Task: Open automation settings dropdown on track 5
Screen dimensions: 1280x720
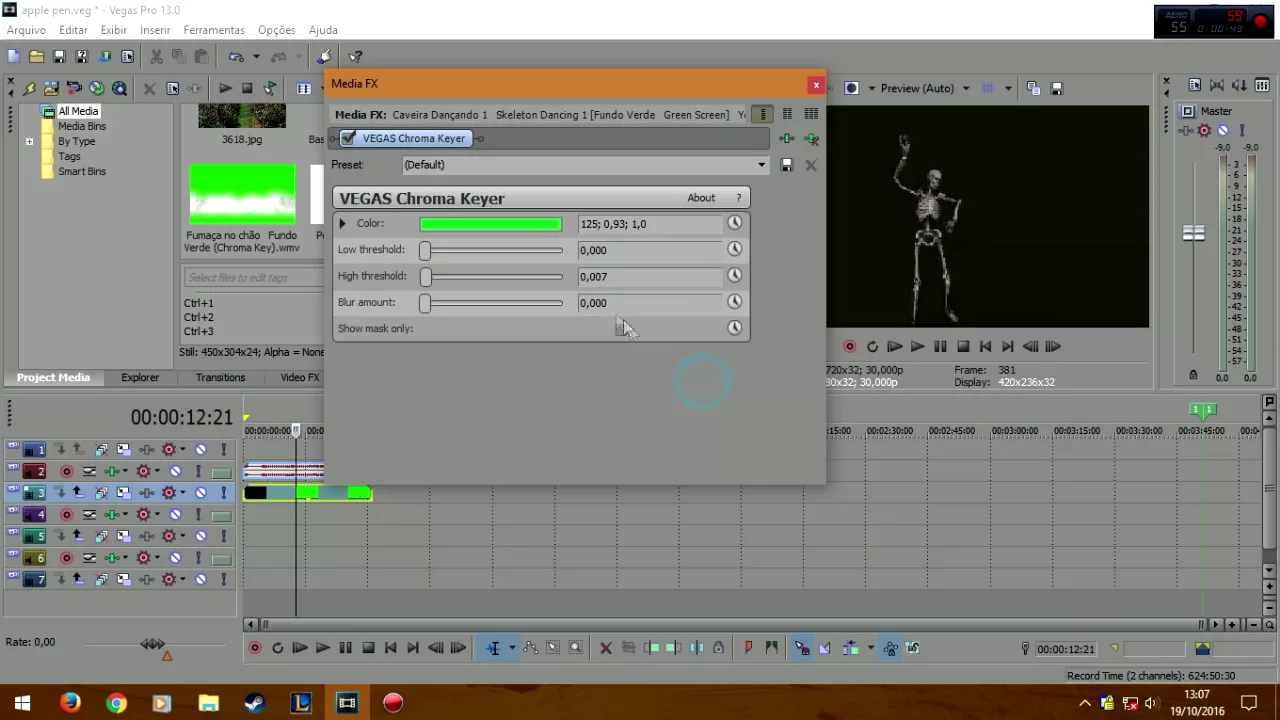Action: 182,536
